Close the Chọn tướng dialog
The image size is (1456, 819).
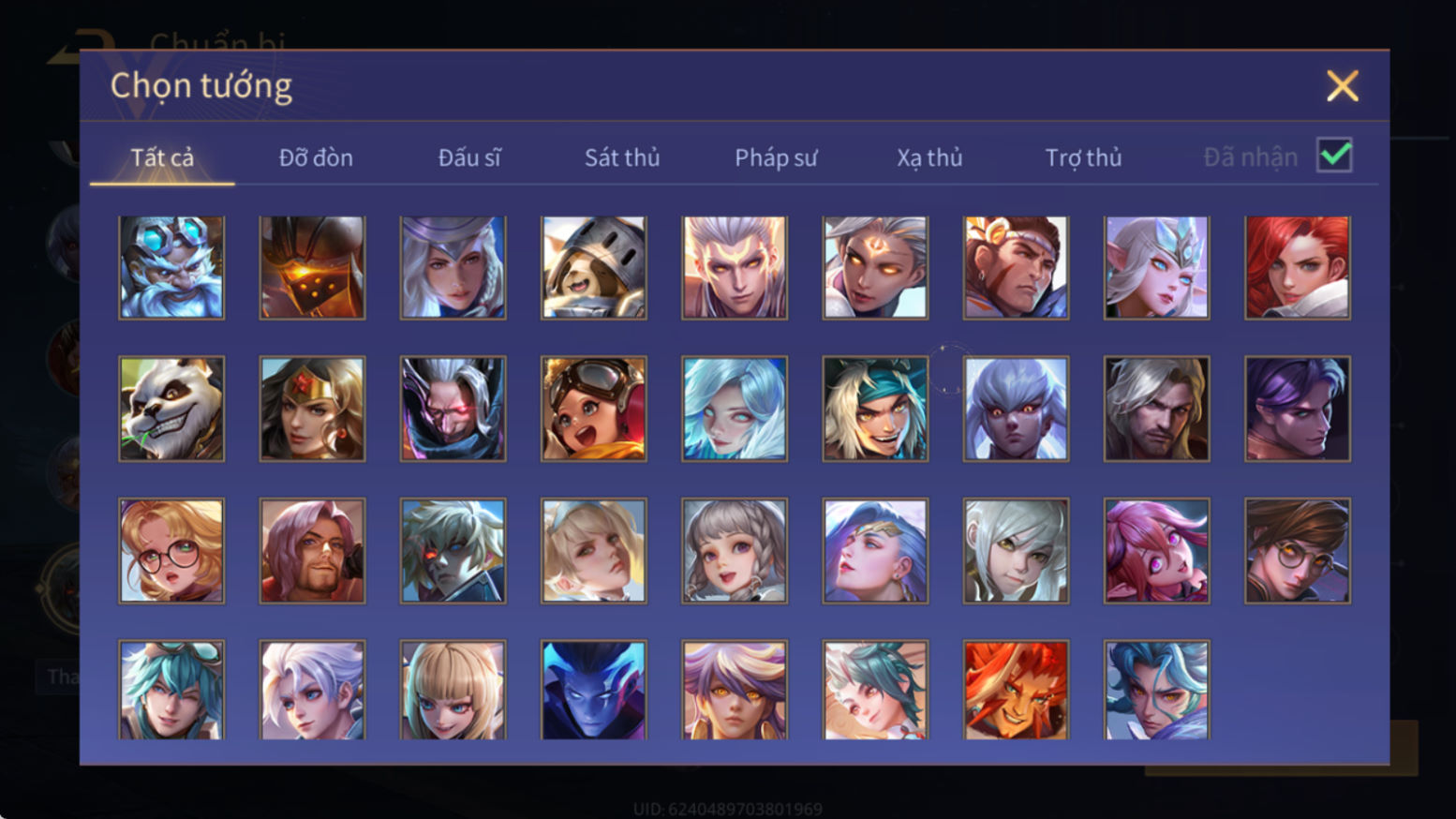pyautogui.click(x=1342, y=86)
